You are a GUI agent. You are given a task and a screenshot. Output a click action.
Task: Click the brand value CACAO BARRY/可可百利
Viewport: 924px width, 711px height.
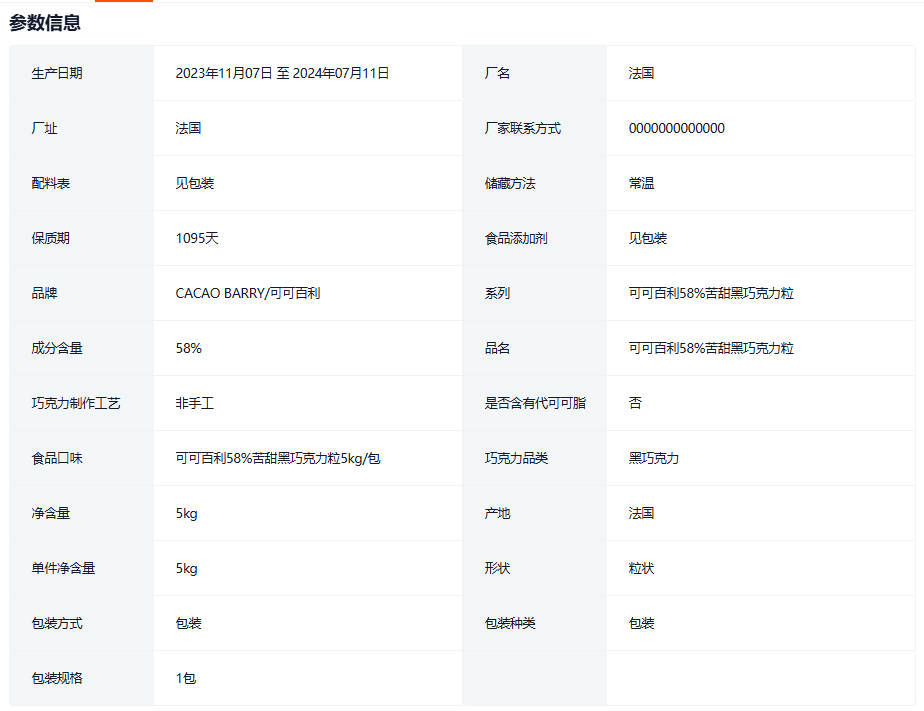(x=247, y=293)
